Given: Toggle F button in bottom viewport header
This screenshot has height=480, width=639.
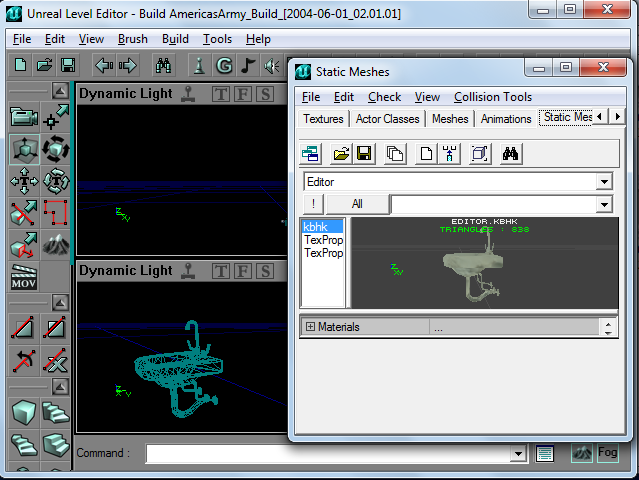Looking at the screenshot, I should tap(243, 271).
